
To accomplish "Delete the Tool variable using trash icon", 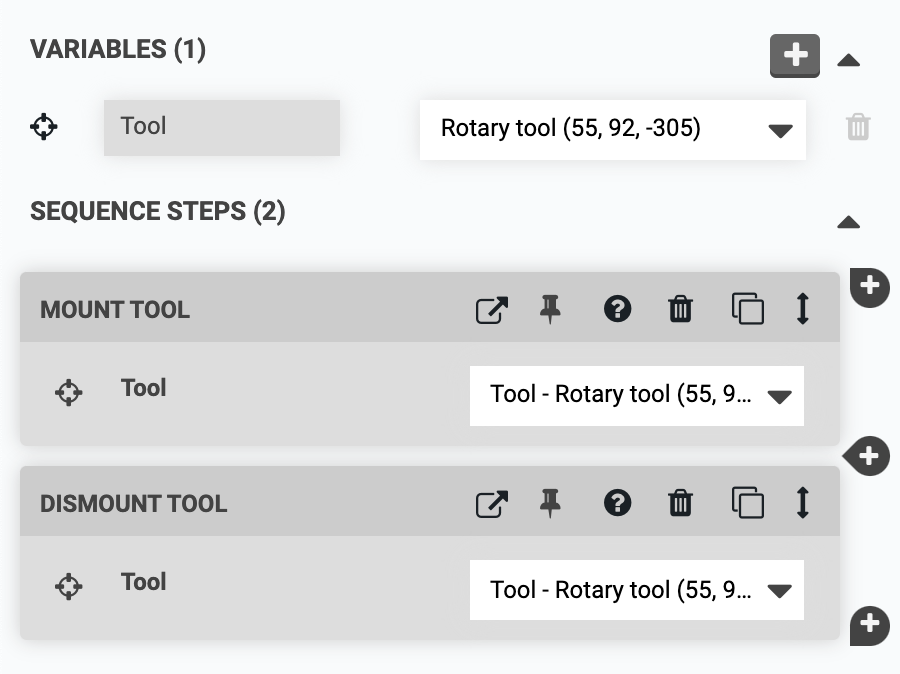I will point(858,127).
